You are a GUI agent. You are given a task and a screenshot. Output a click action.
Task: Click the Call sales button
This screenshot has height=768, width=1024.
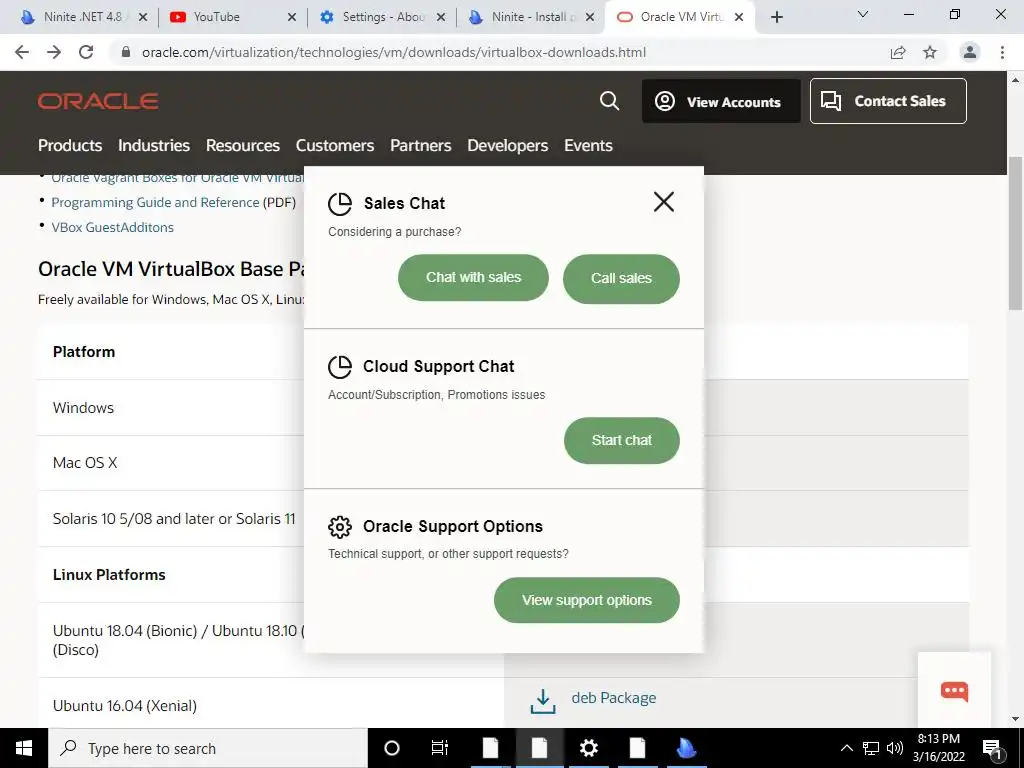[x=621, y=279]
